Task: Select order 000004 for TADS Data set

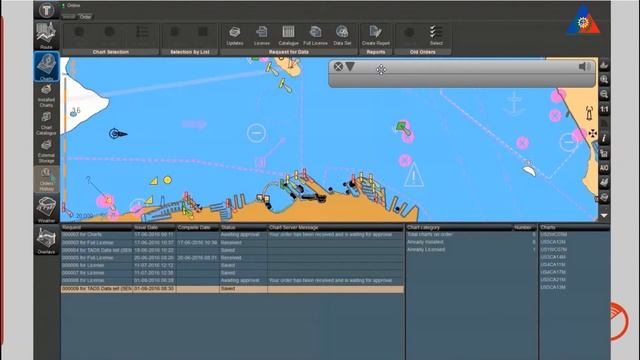Action: click(x=232, y=250)
